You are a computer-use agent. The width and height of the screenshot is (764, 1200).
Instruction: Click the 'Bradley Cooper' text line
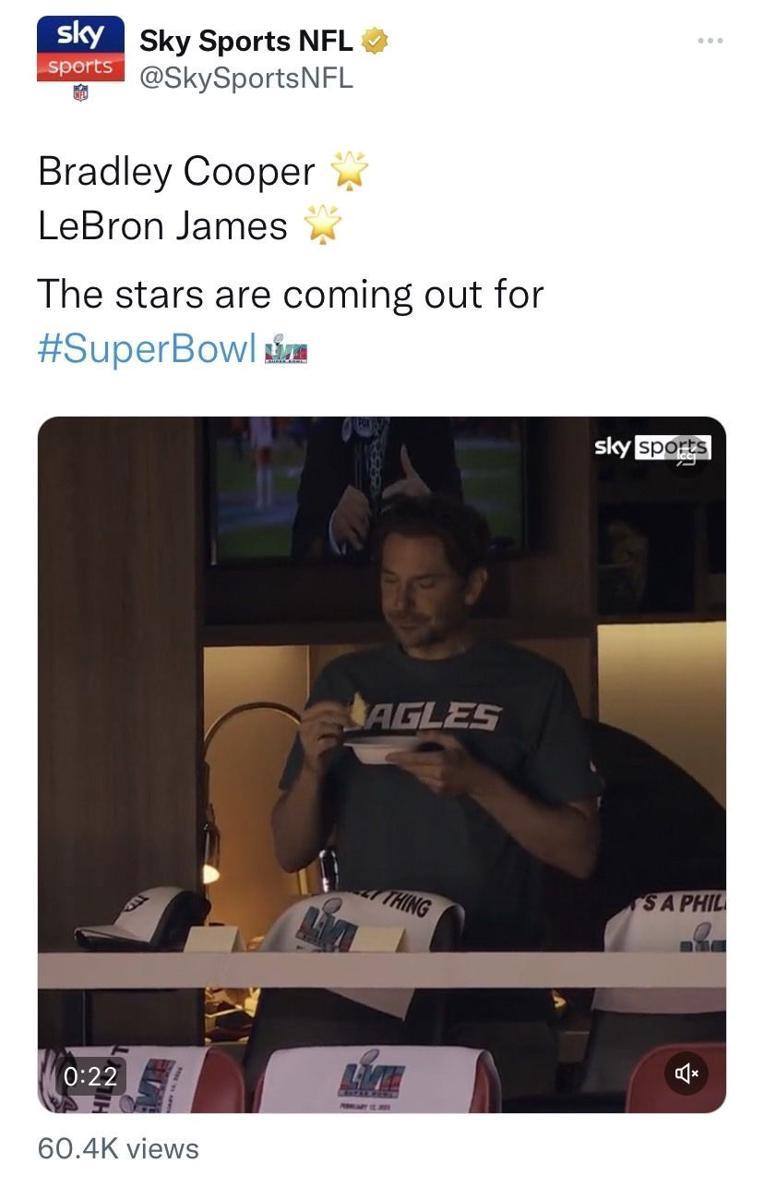click(176, 172)
